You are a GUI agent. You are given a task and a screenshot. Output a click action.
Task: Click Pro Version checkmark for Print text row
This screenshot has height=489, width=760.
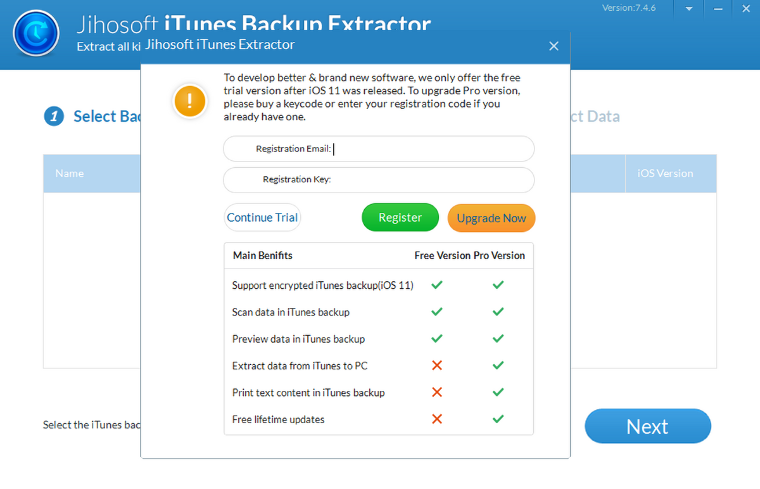coord(498,392)
